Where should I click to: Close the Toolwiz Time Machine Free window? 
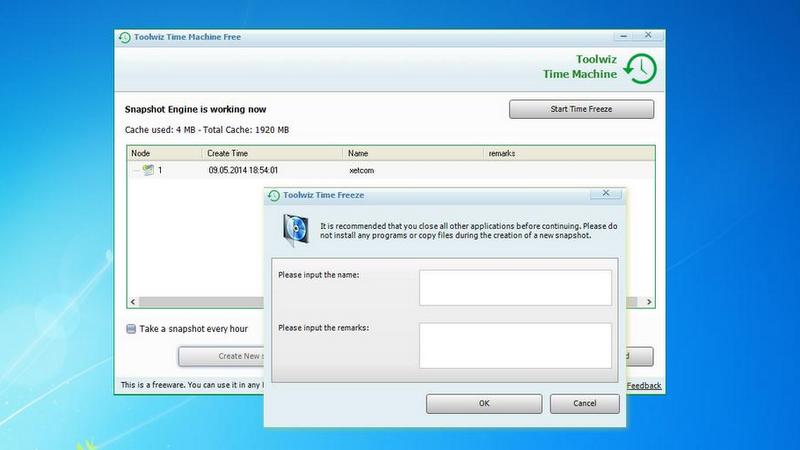click(x=648, y=35)
